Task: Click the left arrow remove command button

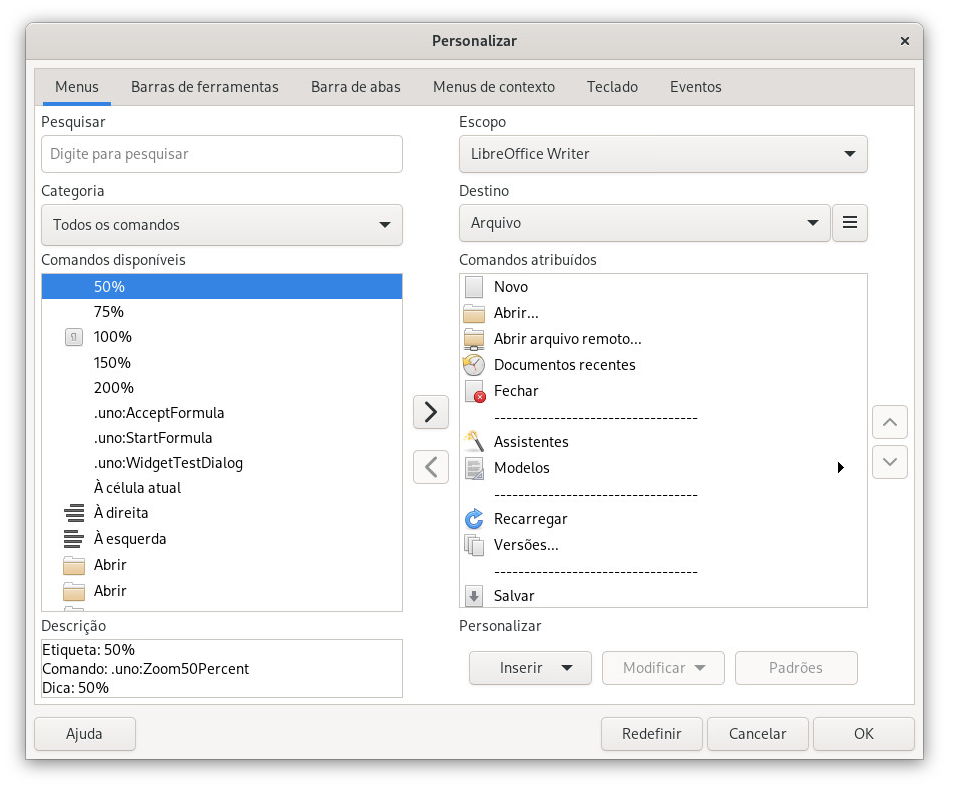Action: coord(430,467)
